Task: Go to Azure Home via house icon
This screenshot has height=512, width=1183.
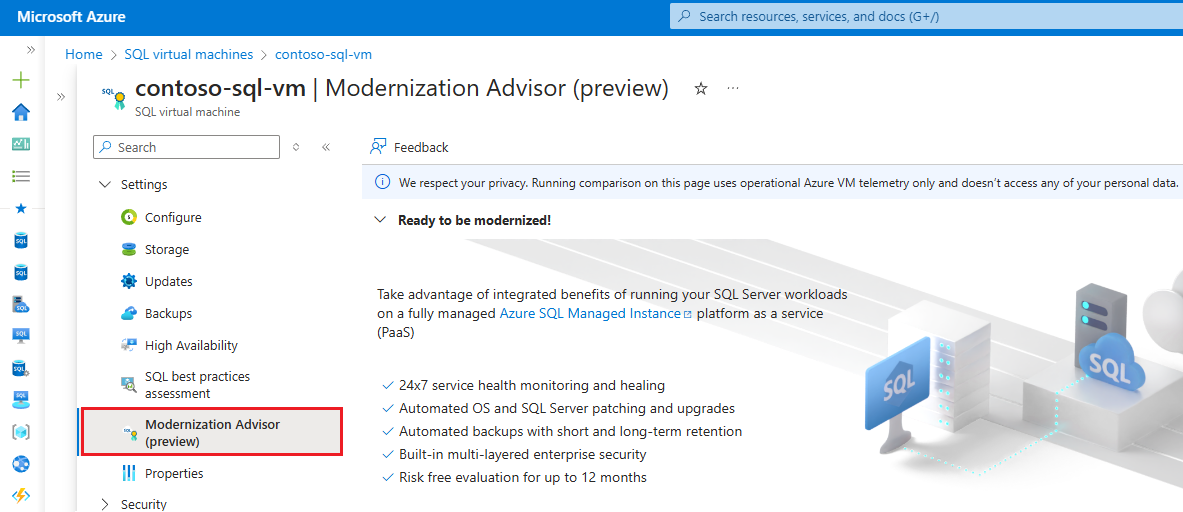Action: pyautogui.click(x=21, y=112)
